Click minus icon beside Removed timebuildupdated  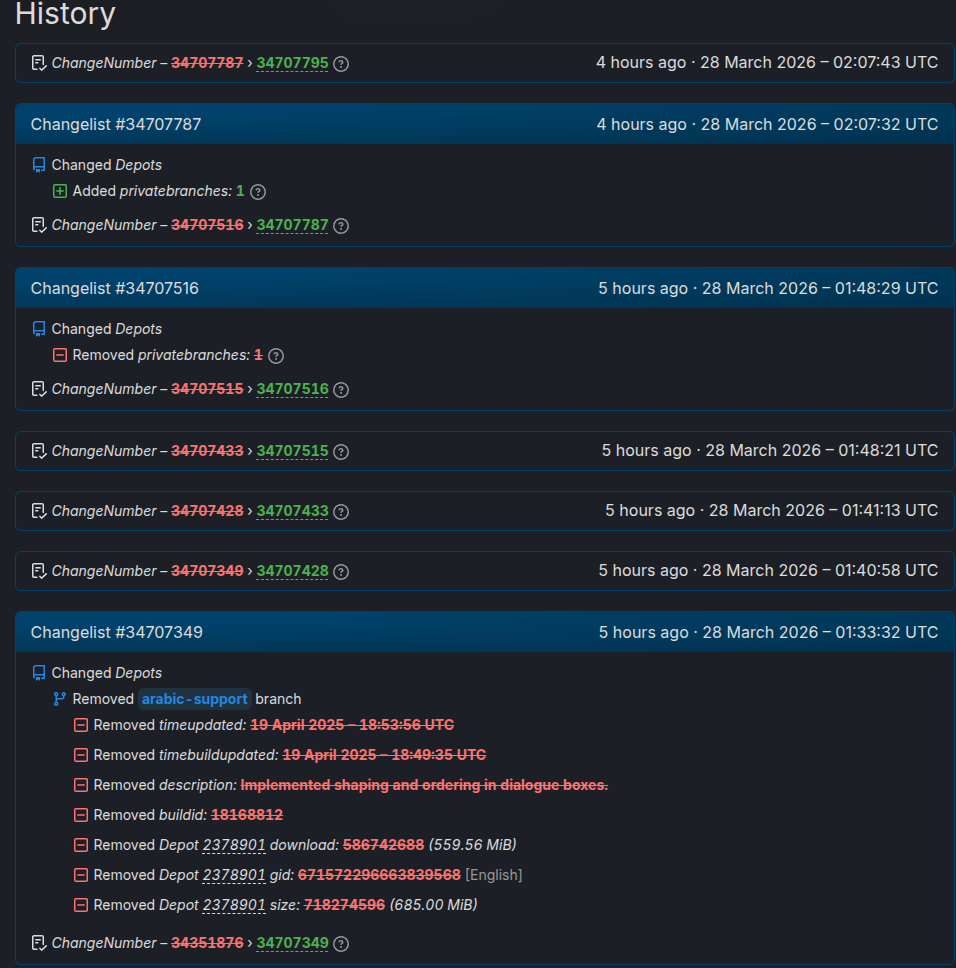pyautogui.click(x=81, y=755)
